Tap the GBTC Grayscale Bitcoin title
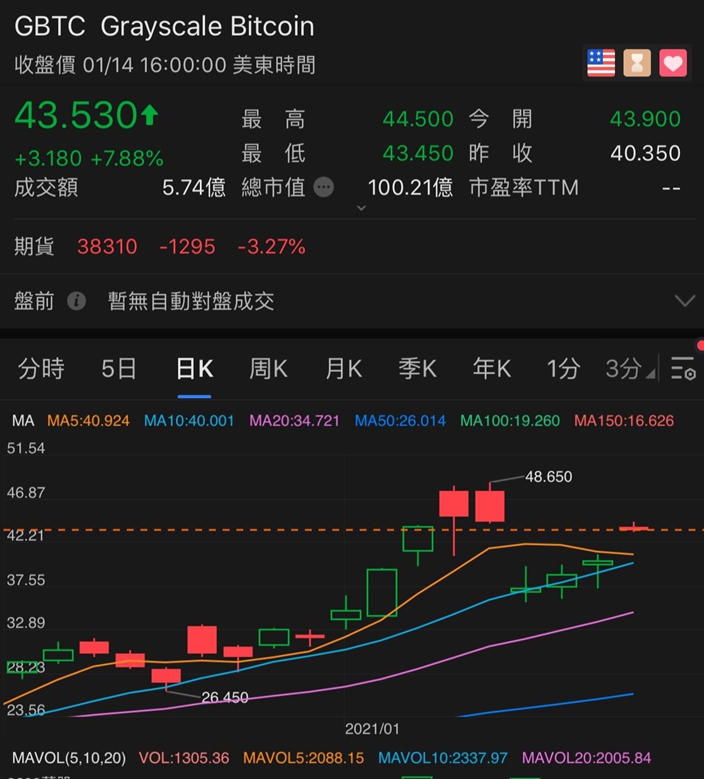The image size is (704, 779). pyautogui.click(x=164, y=26)
